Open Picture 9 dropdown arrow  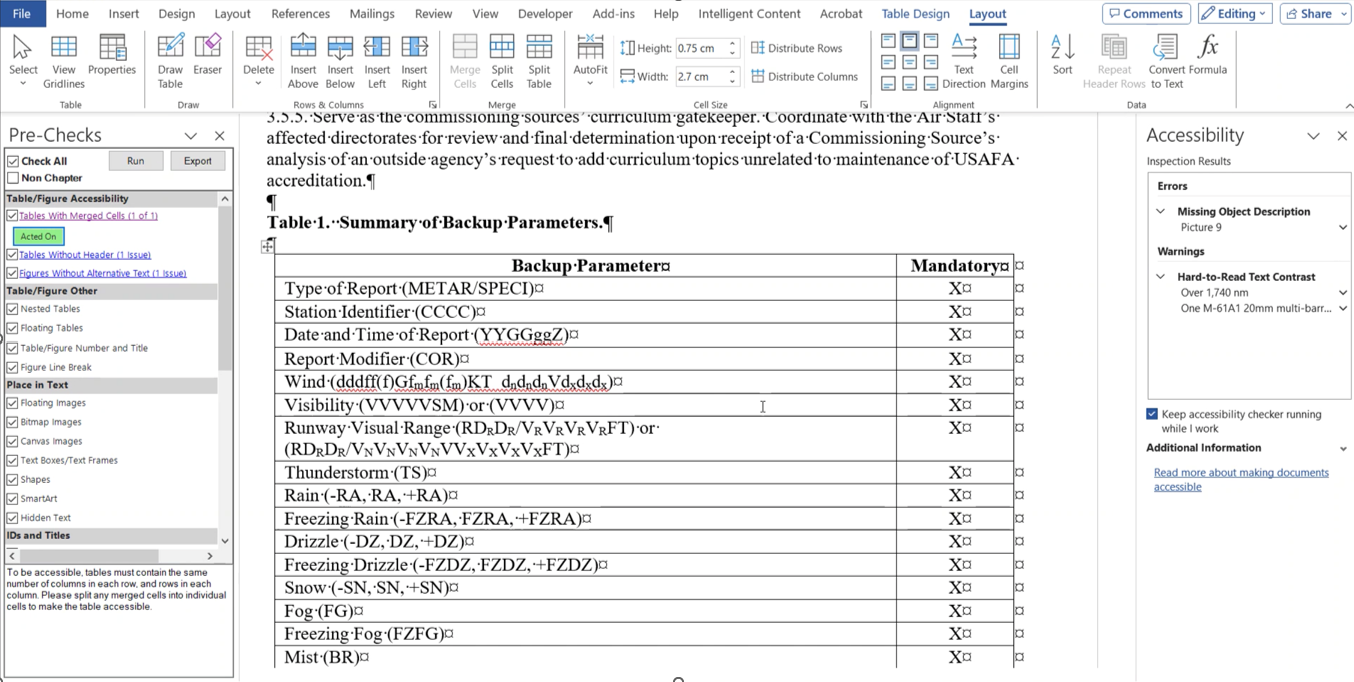tap(1343, 228)
